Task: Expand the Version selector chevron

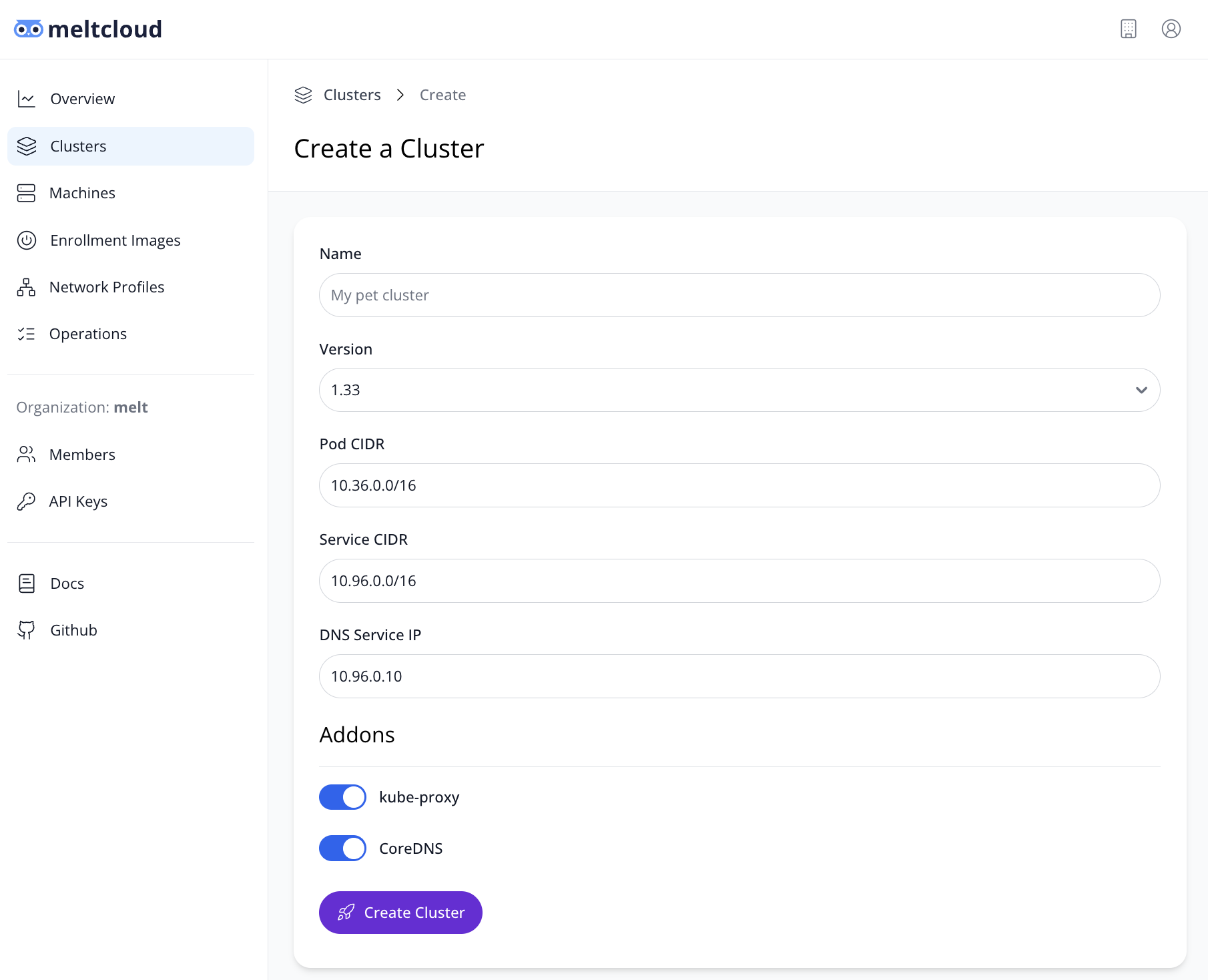Action: tap(1141, 390)
